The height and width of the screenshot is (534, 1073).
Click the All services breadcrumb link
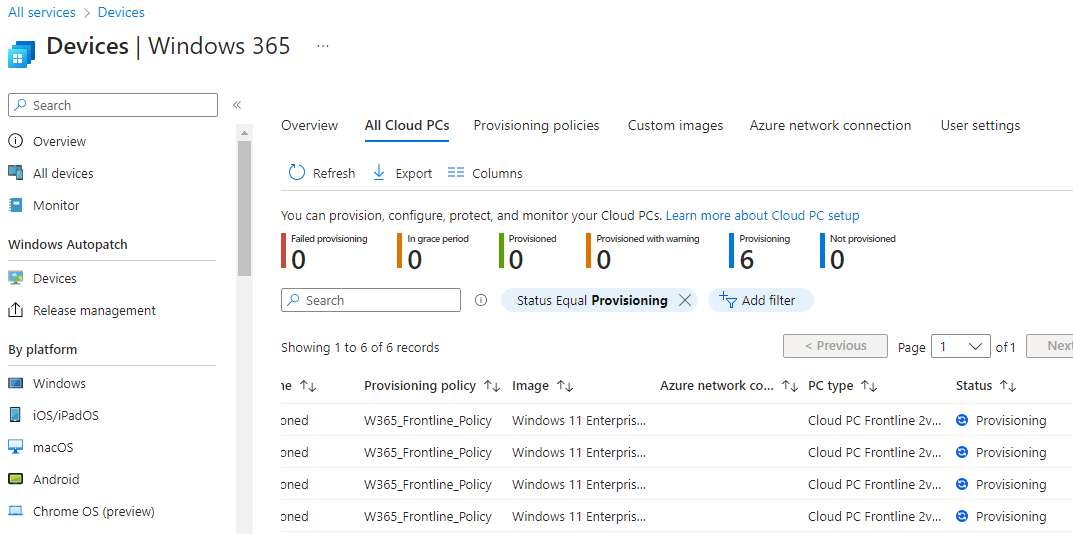42,12
